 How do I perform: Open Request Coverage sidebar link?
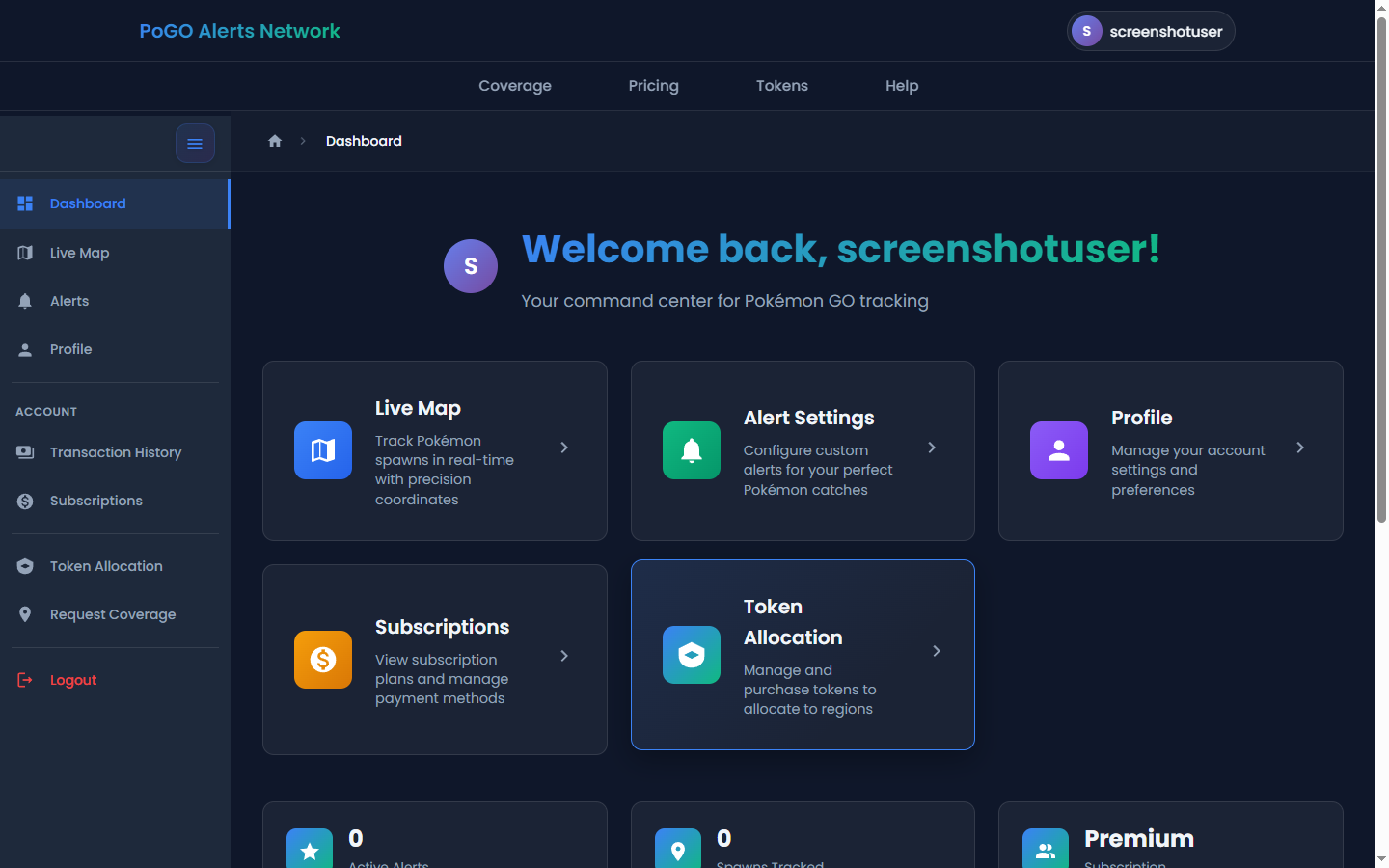pyautogui.click(x=115, y=614)
